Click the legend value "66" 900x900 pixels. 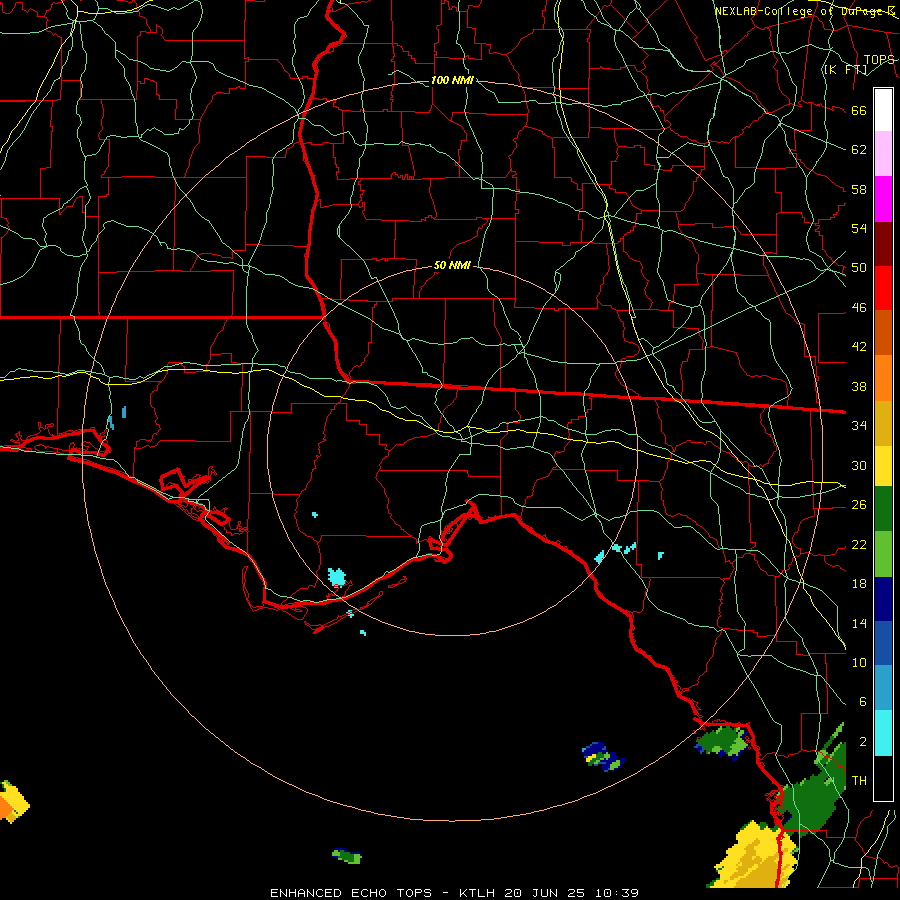[x=859, y=110]
